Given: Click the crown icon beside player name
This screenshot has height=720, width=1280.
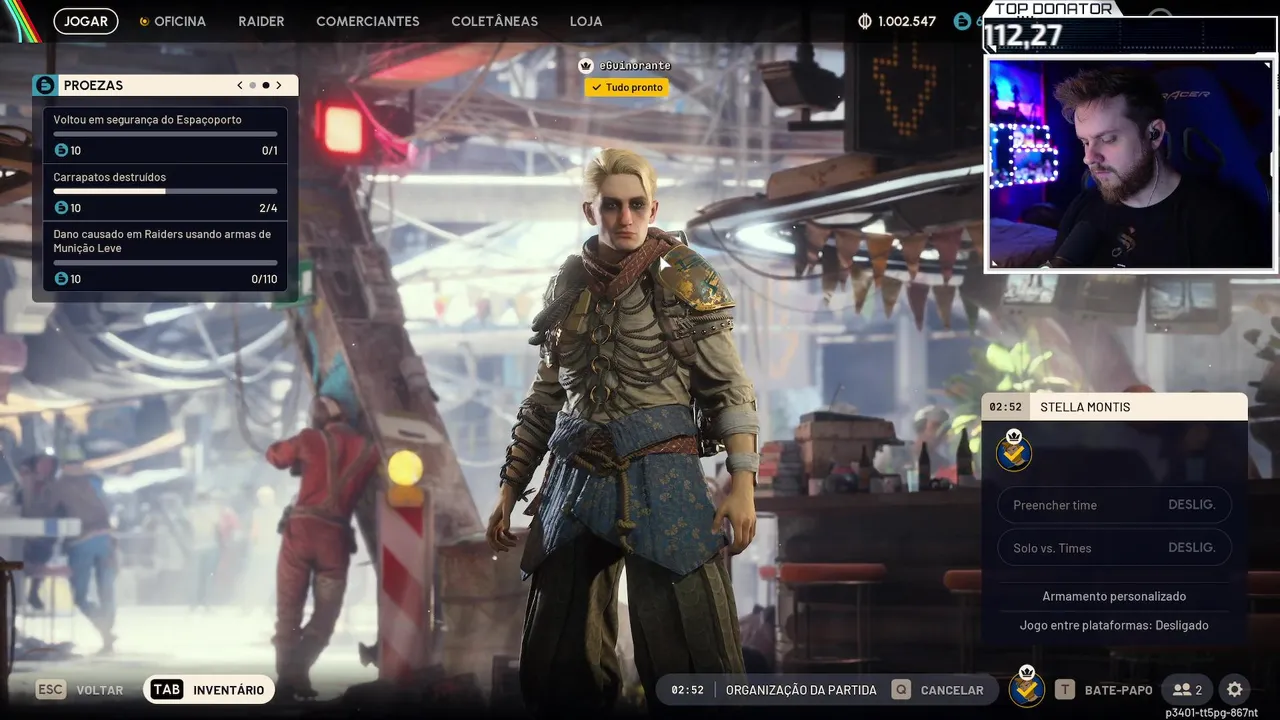Looking at the screenshot, I should pyautogui.click(x=586, y=65).
